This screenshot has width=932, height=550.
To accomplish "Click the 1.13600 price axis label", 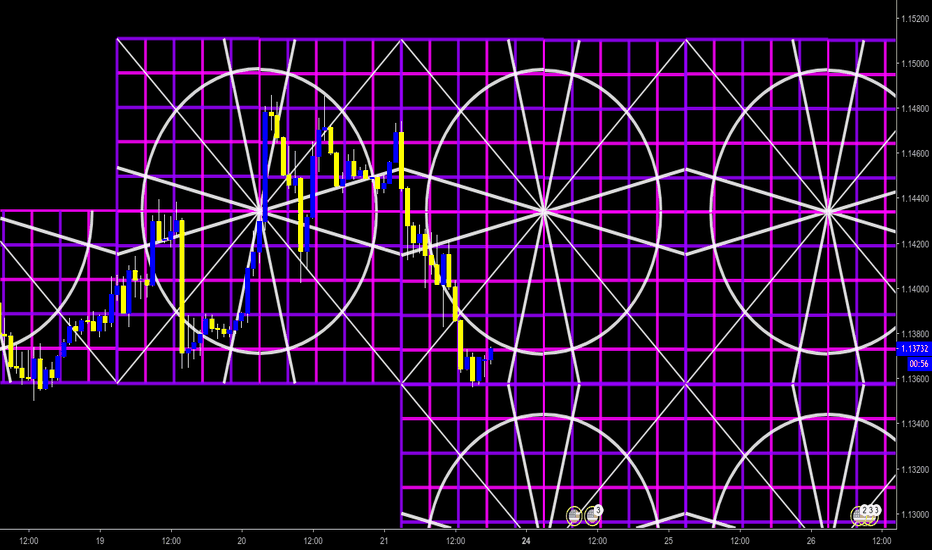I will tap(915, 379).
